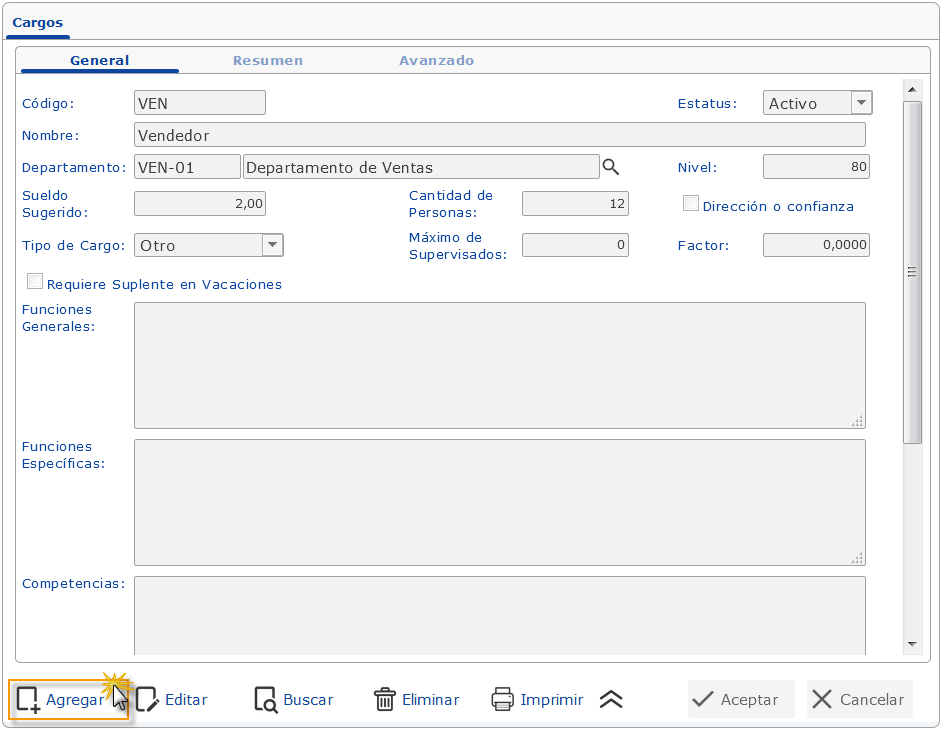Open the Avanzado tab
Viewport: 944px width, 729px height.
pos(436,60)
